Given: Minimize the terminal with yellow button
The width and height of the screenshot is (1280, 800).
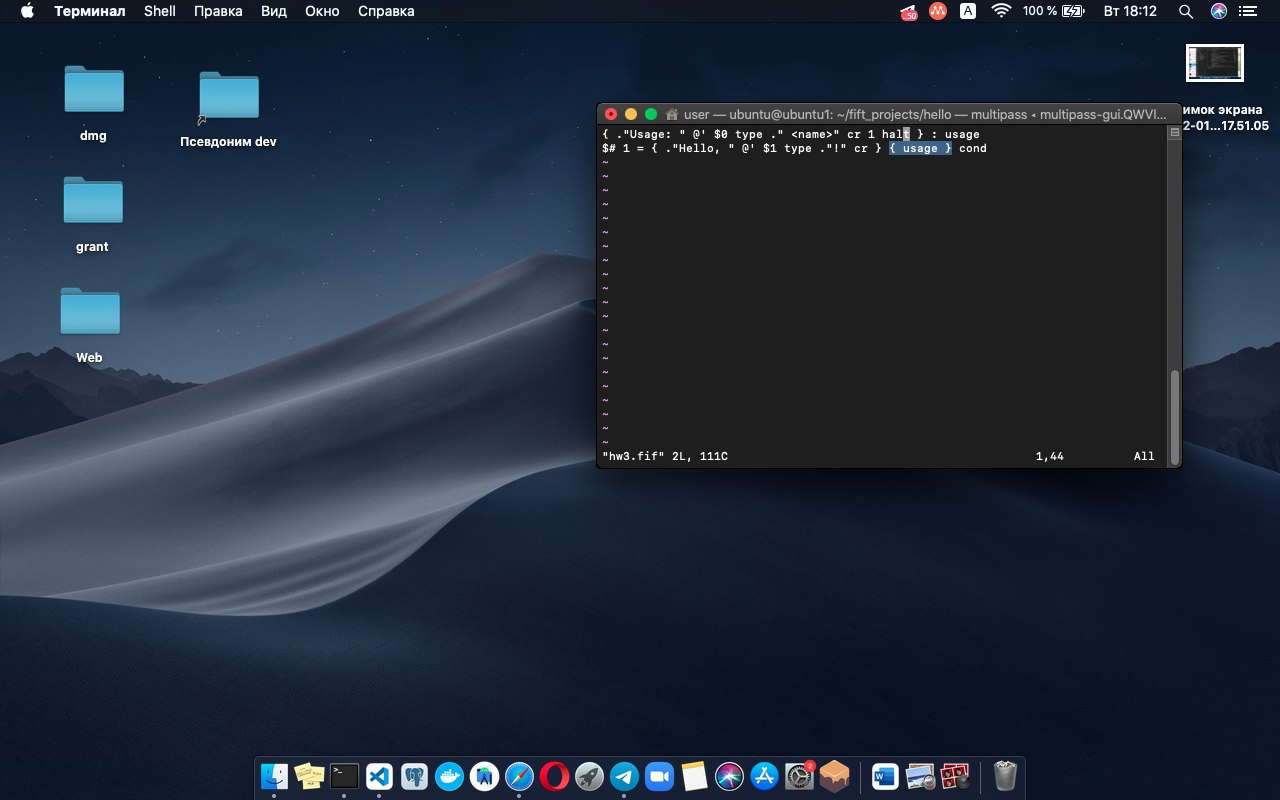Looking at the screenshot, I should tap(631, 114).
